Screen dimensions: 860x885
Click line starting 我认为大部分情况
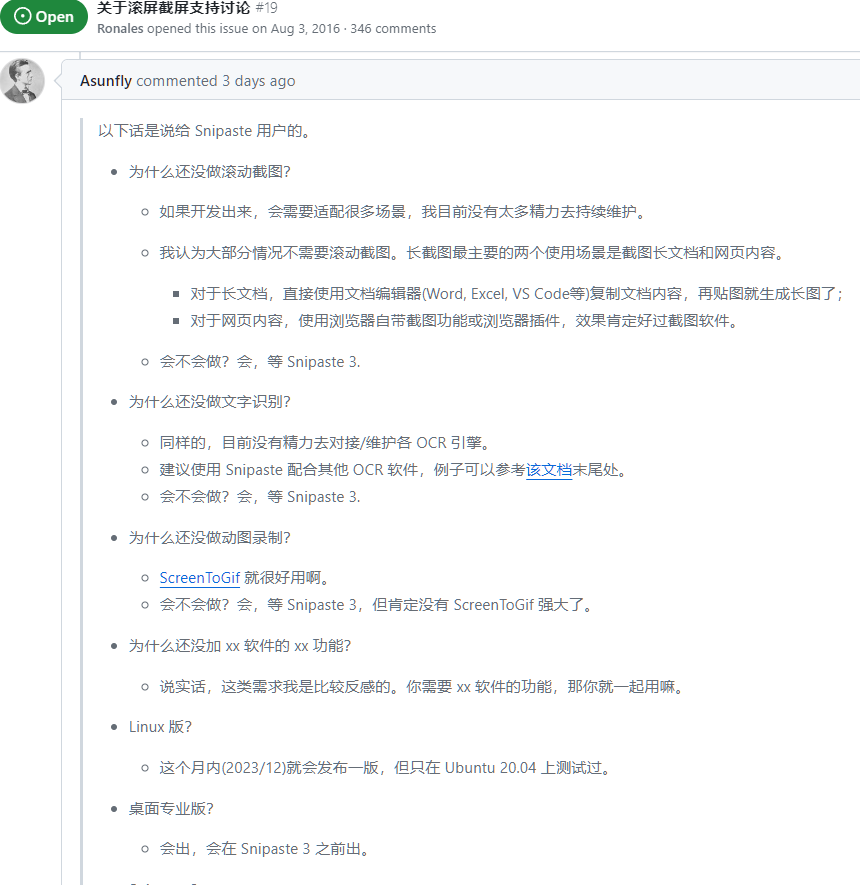(x=472, y=253)
